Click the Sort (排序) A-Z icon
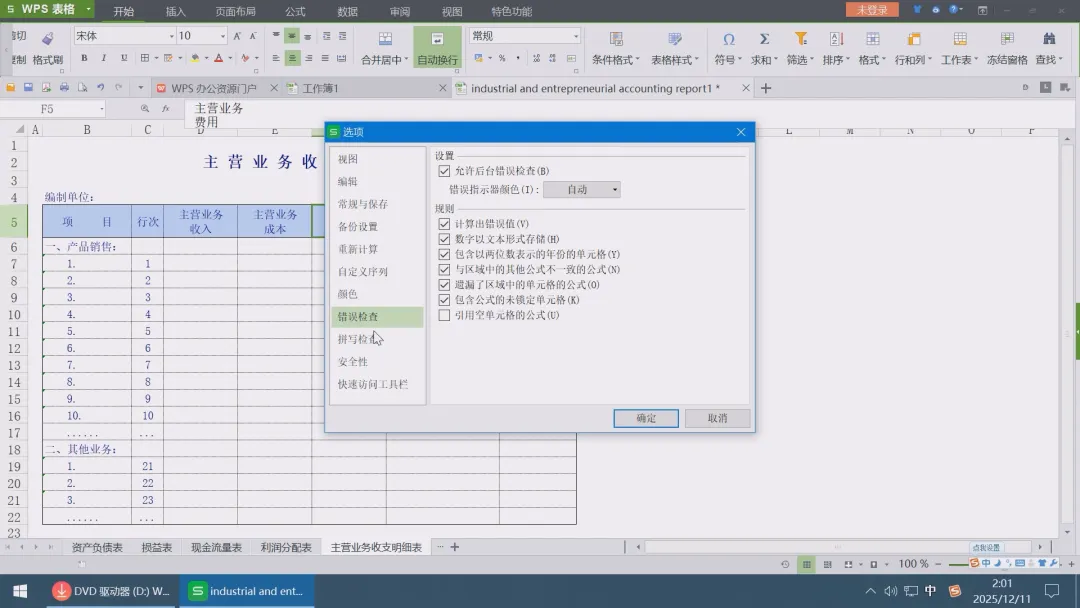The width and height of the screenshot is (1080, 608). tap(836, 40)
